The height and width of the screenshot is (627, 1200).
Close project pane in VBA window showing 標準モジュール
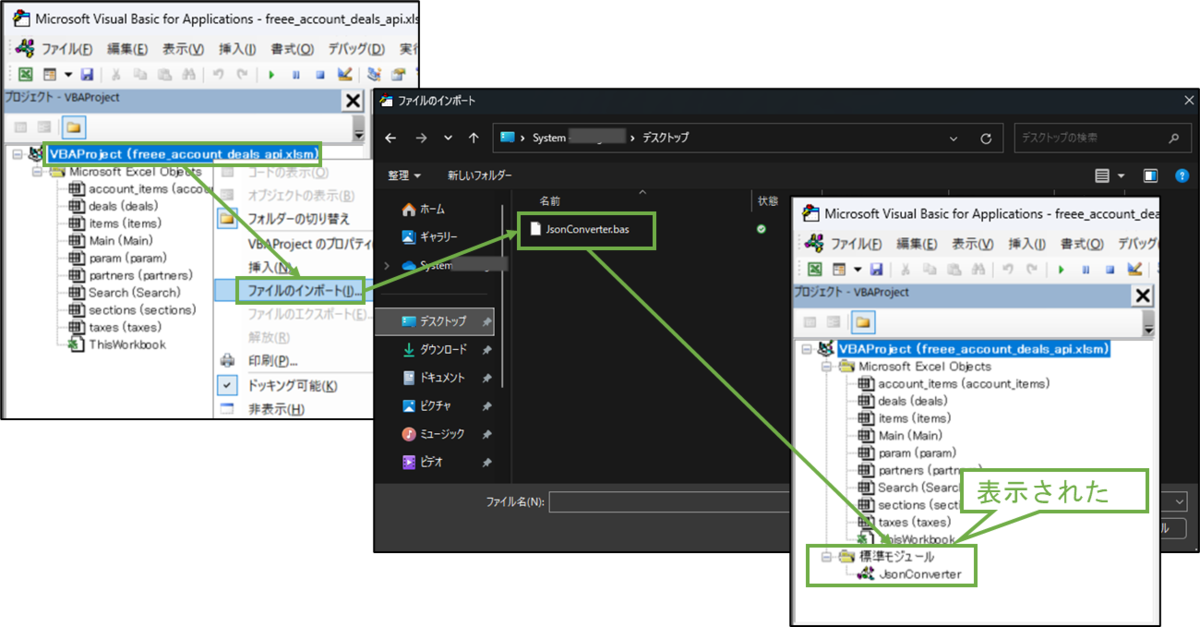coord(1141,295)
